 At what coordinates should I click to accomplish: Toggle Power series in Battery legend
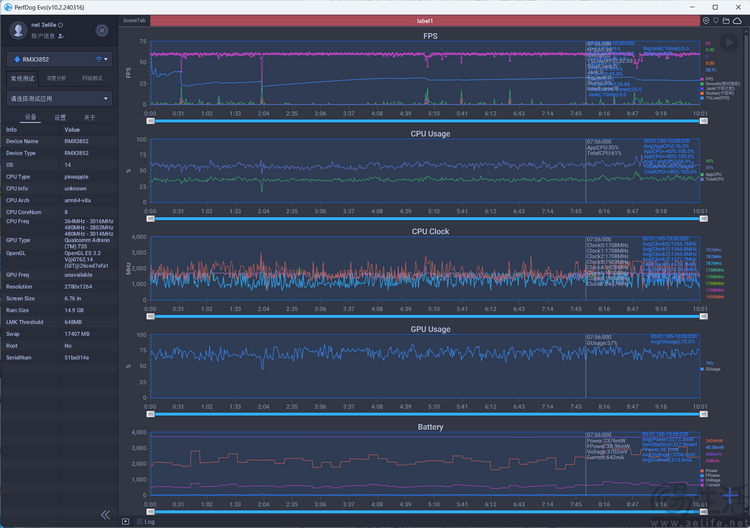[x=709, y=471]
